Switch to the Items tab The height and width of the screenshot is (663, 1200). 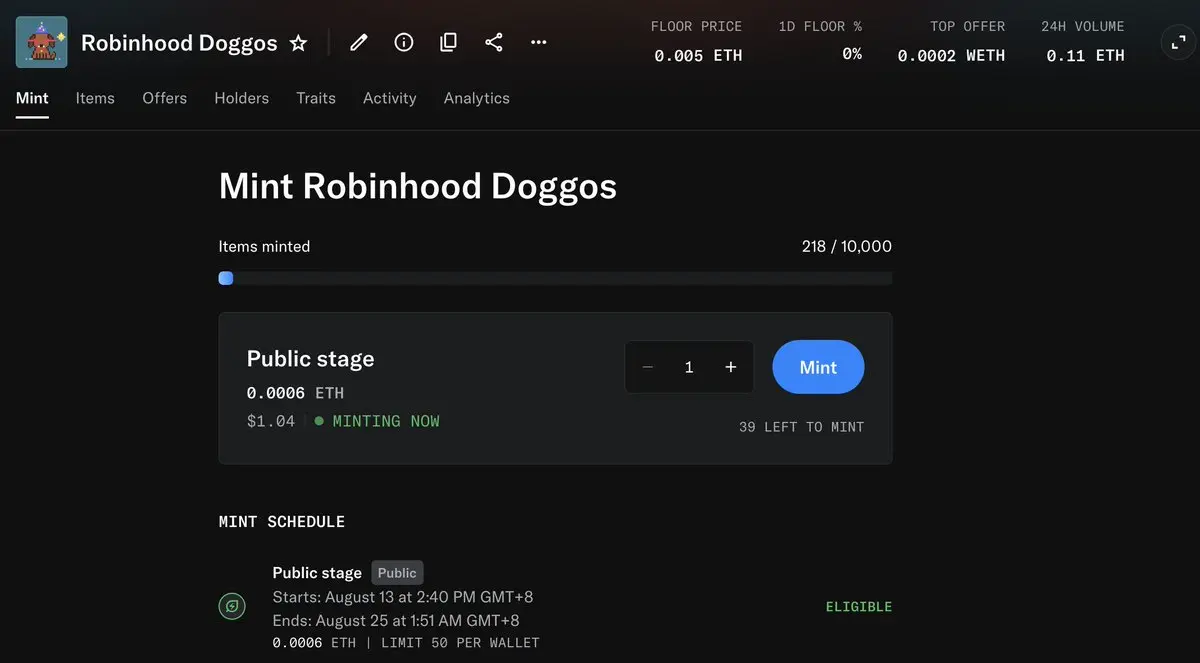[95, 98]
